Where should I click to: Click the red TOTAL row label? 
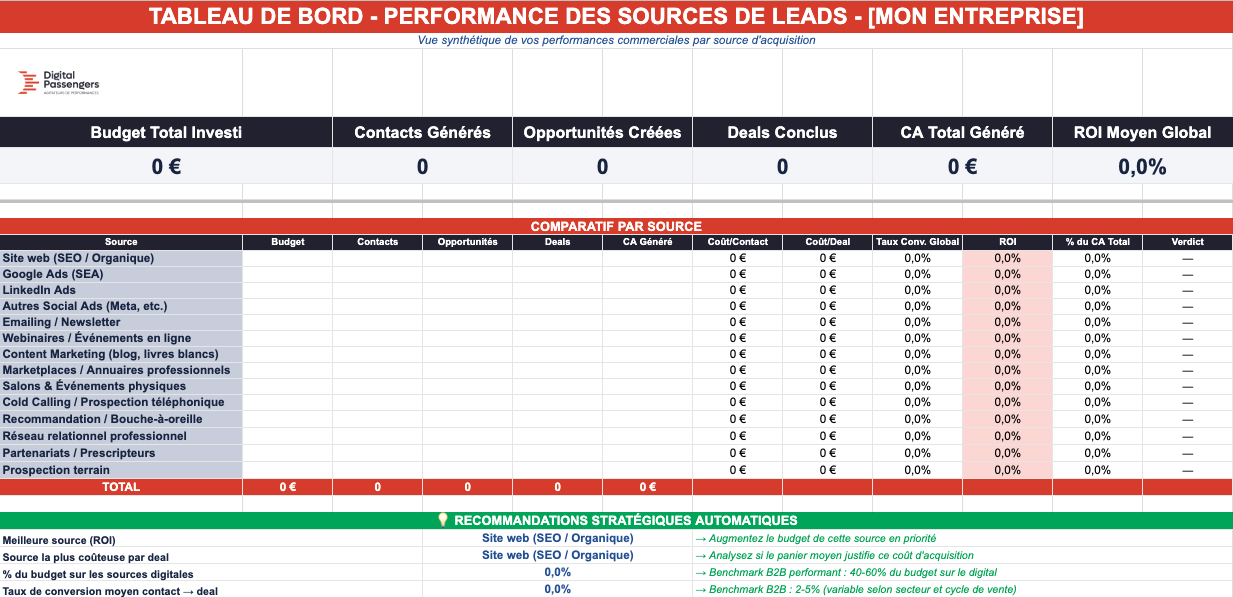tap(120, 486)
